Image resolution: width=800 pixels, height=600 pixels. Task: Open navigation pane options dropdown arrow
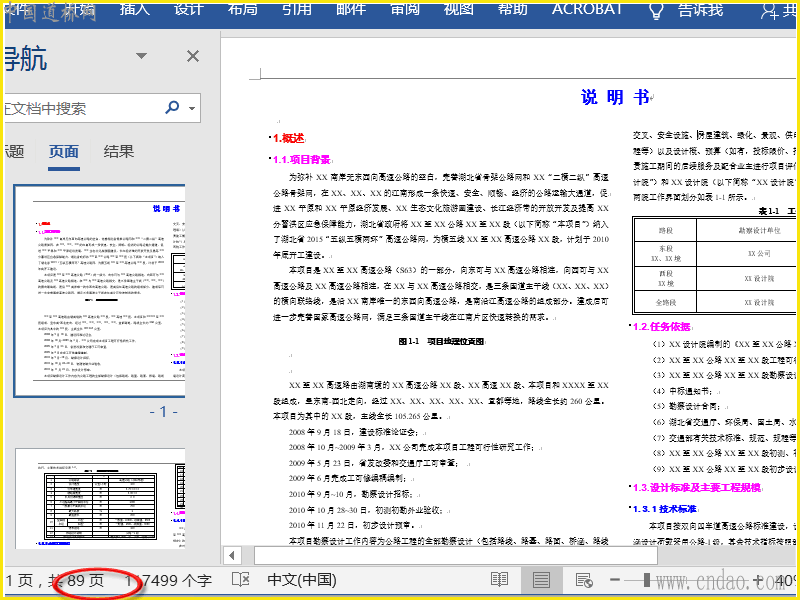(141, 56)
